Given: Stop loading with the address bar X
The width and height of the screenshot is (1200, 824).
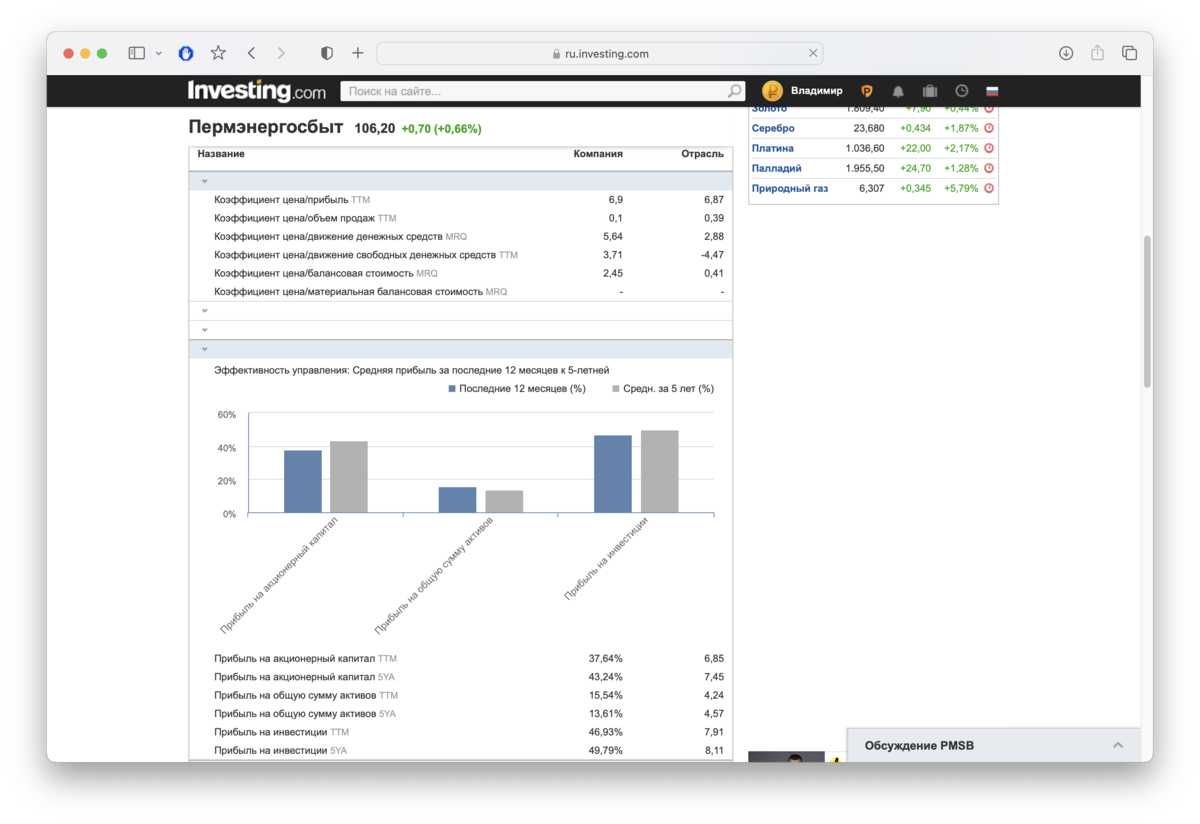Looking at the screenshot, I should (x=813, y=54).
